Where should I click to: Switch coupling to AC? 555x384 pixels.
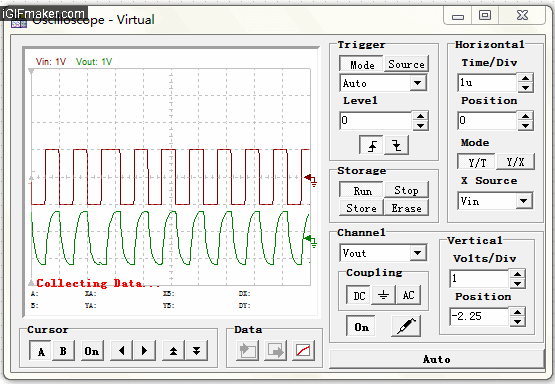click(408, 295)
